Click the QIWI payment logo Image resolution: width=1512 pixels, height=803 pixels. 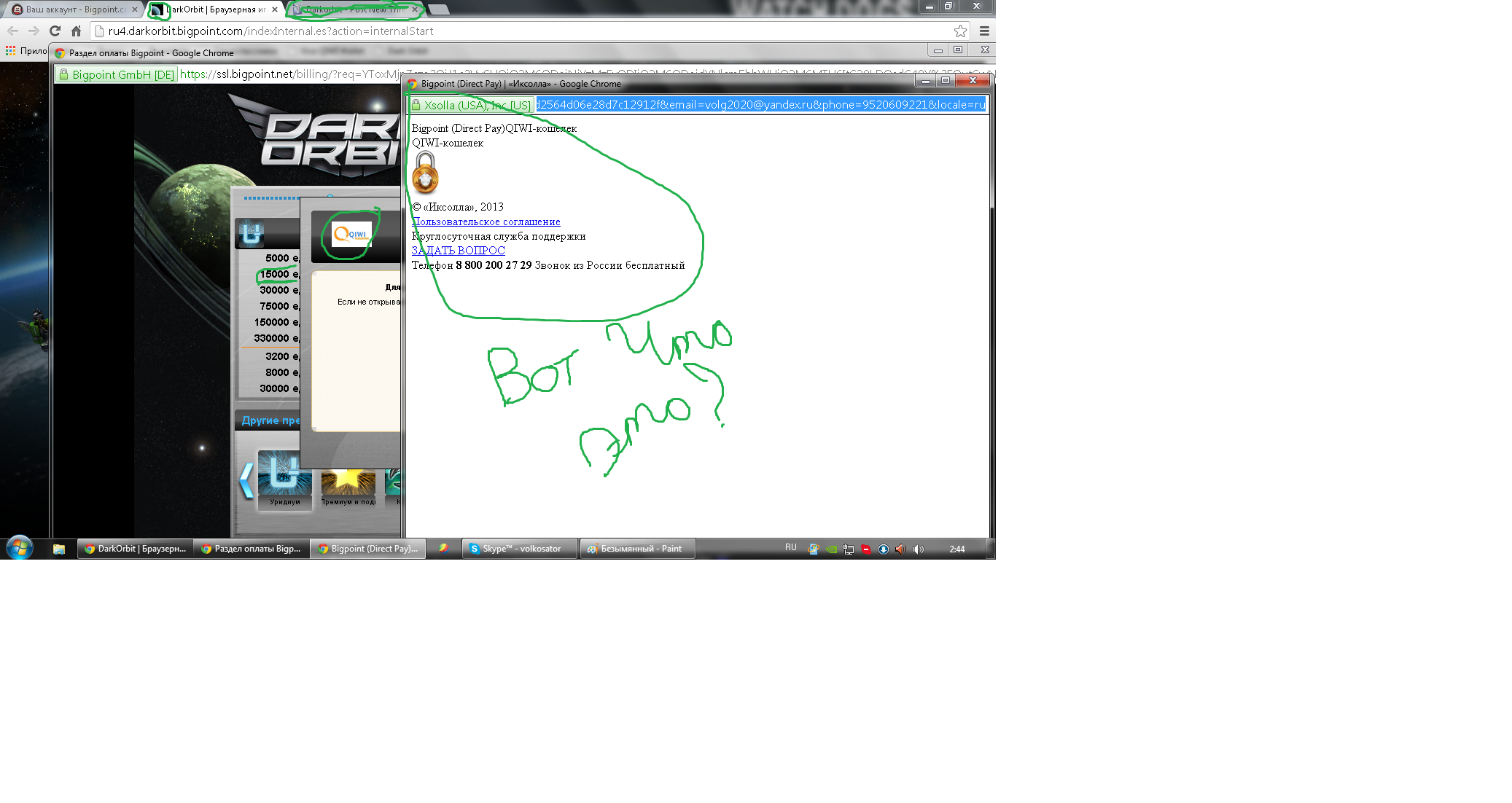click(x=351, y=235)
